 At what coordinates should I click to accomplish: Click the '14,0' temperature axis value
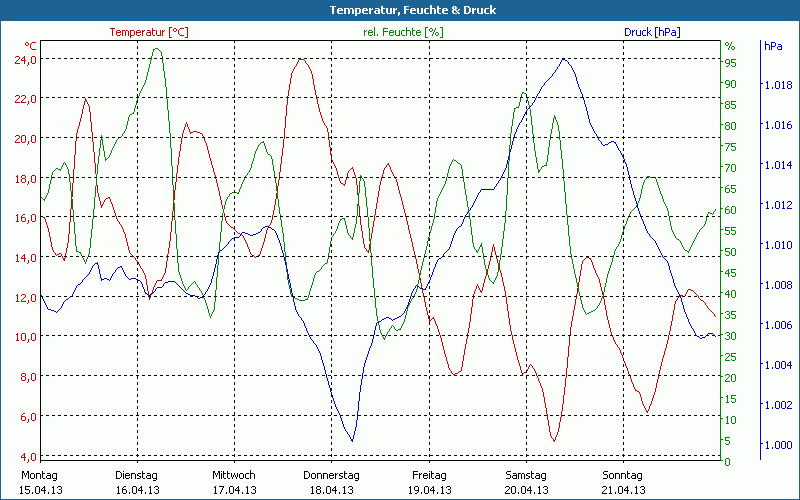click(26, 258)
